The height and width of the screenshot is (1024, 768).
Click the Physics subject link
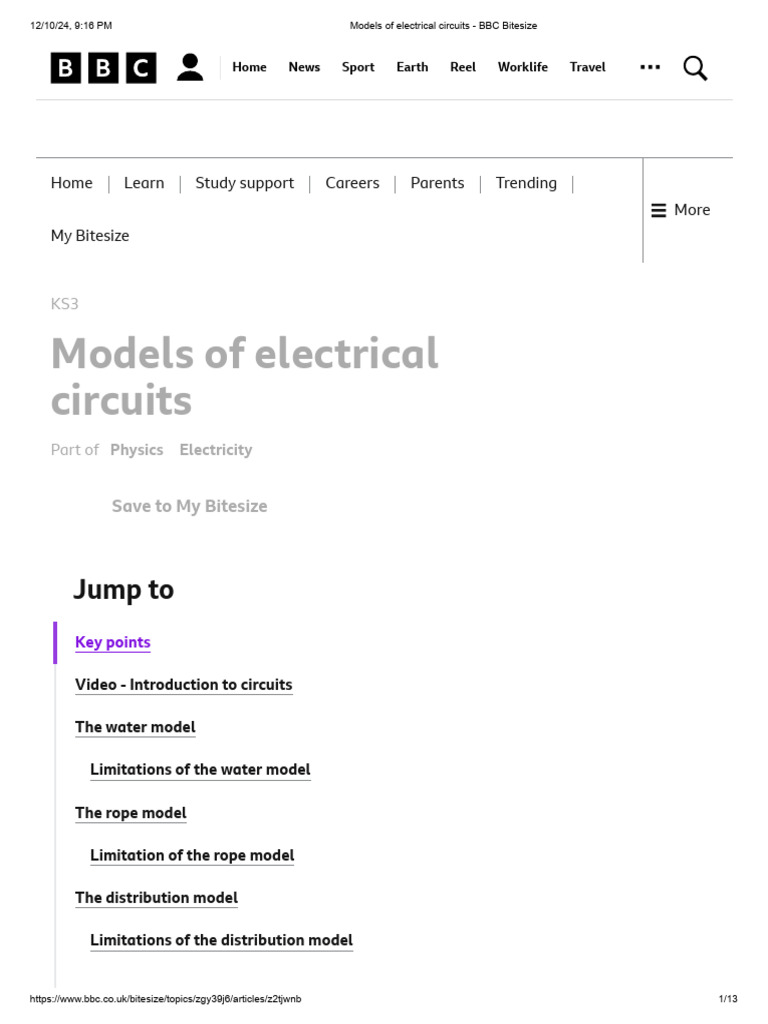(137, 450)
